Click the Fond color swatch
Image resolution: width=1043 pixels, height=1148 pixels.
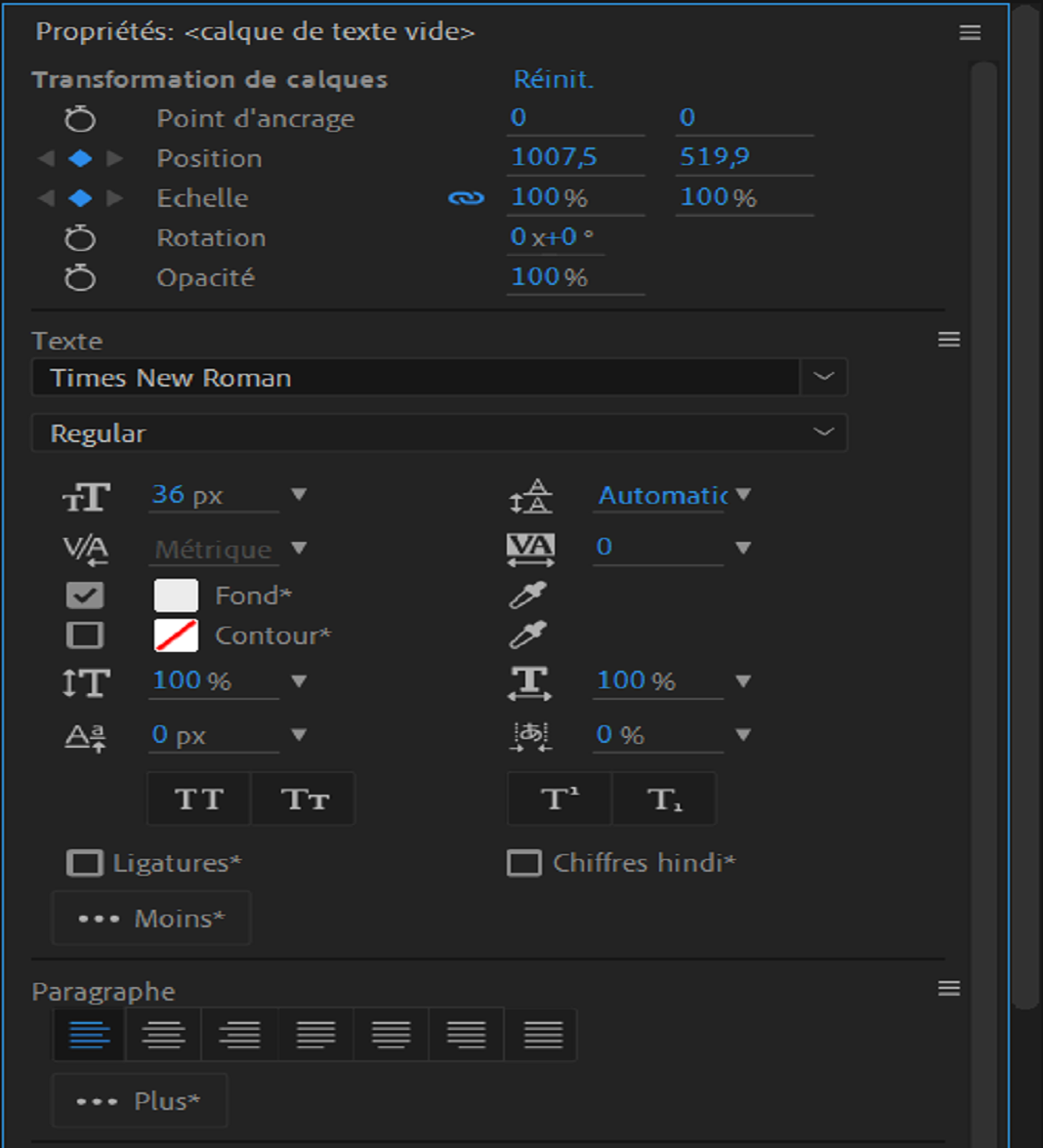click(176, 594)
